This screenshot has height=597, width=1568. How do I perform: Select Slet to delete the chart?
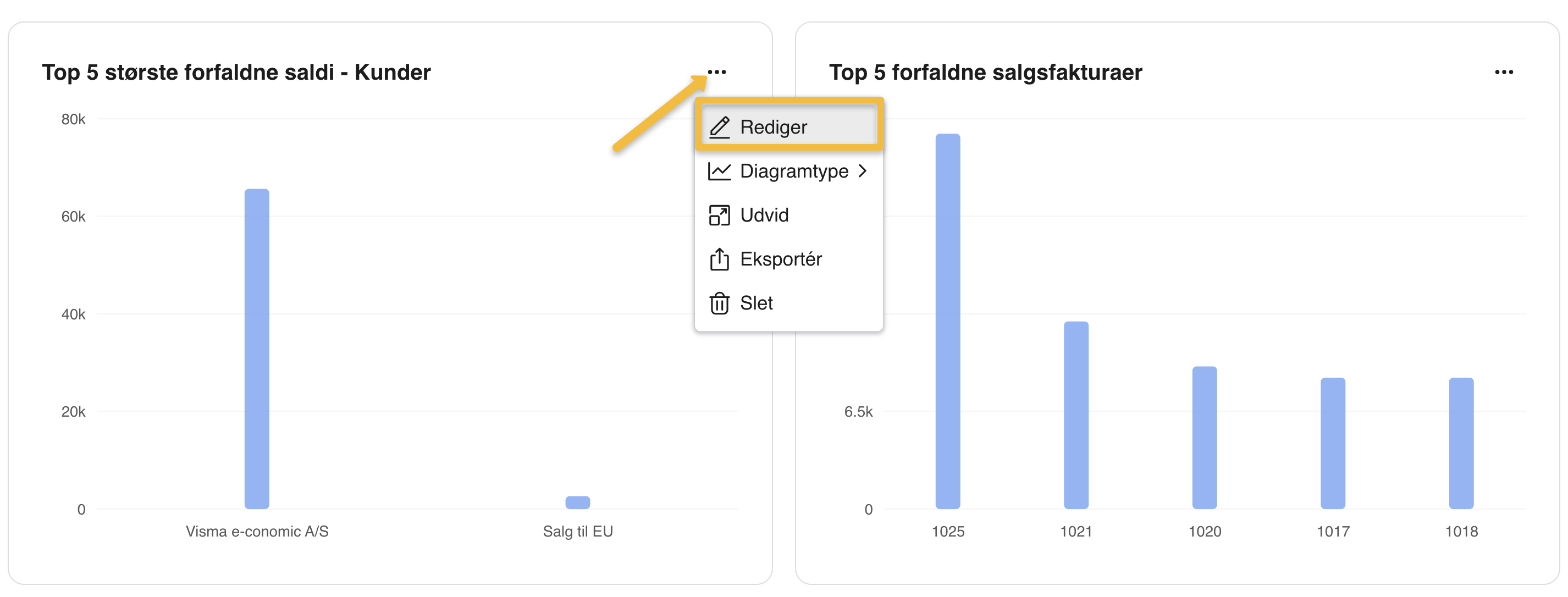click(x=756, y=303)
